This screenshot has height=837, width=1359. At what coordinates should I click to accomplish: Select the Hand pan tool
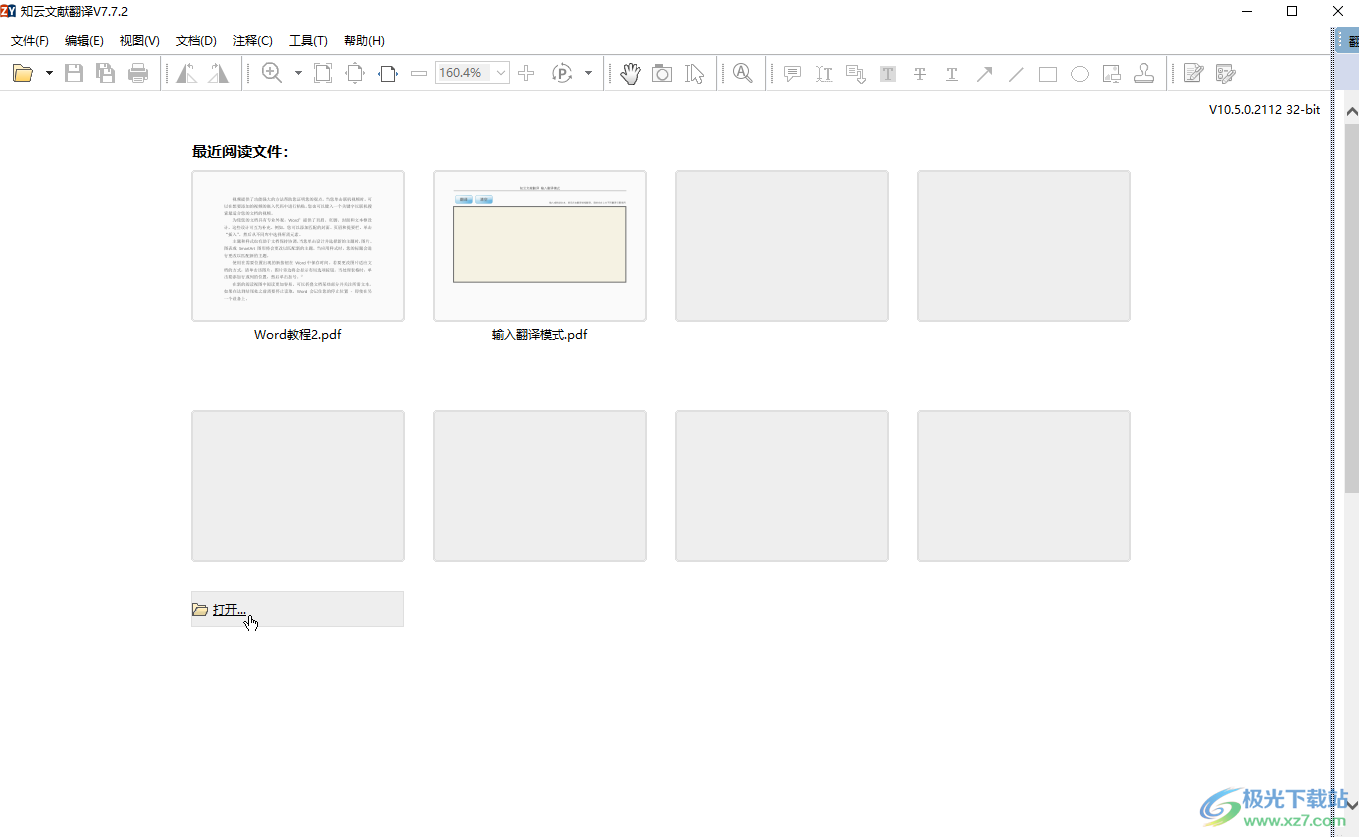(x=629, y=73)
